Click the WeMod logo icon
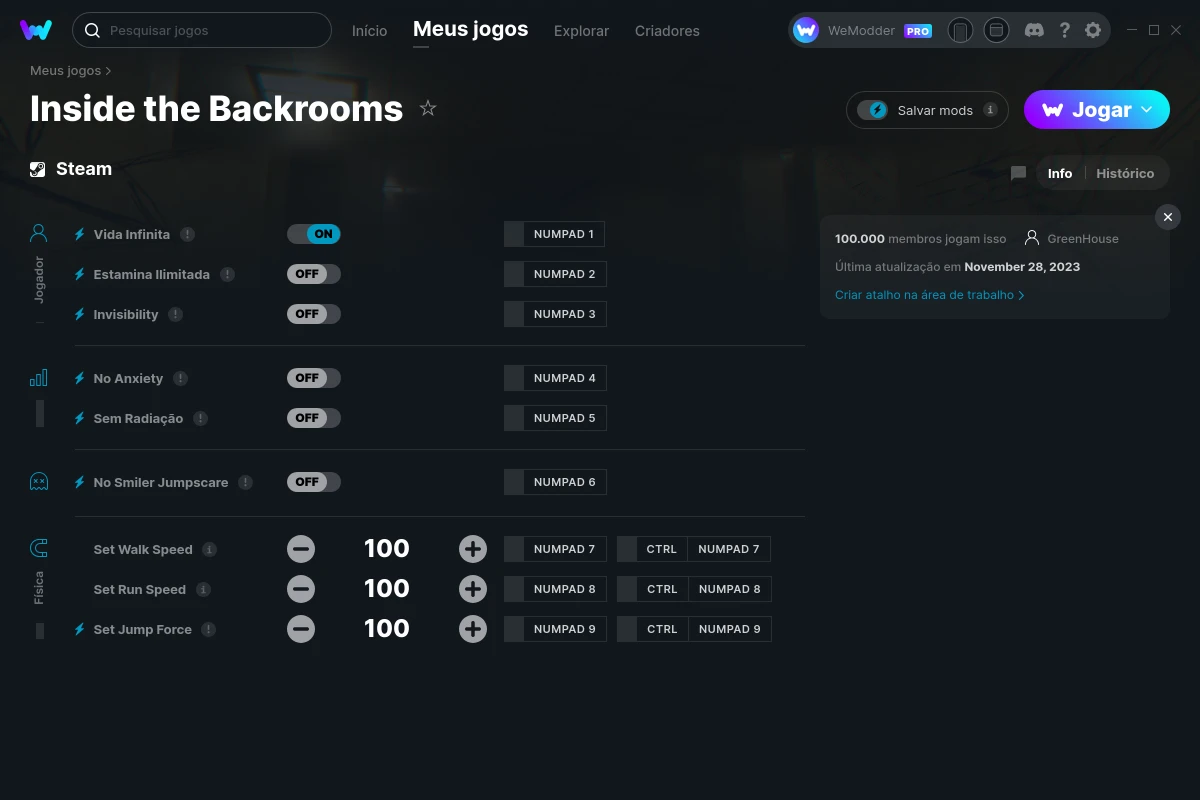1200x800 pixels. click(36, 30)
